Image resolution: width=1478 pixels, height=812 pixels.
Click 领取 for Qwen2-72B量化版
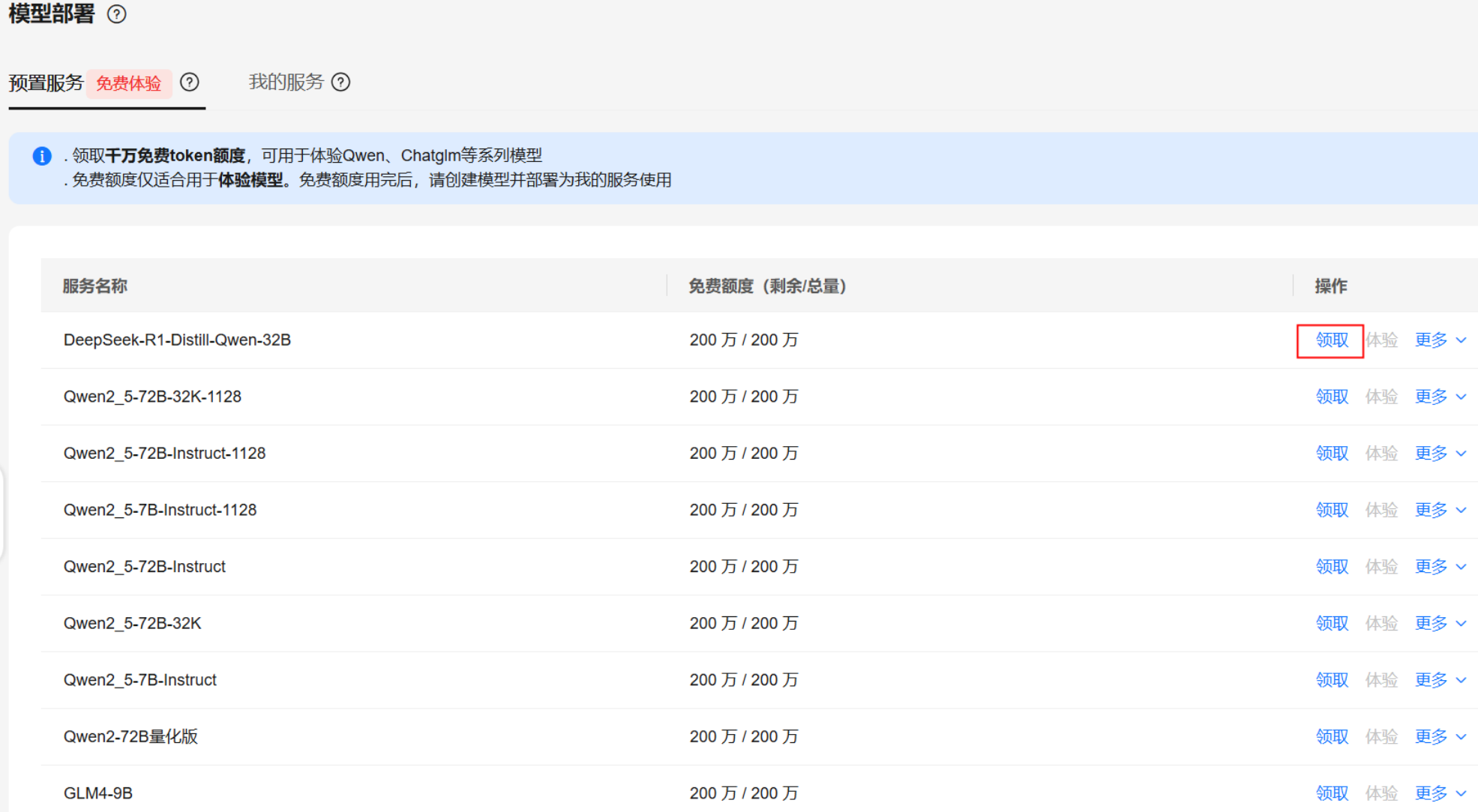point(1332,737)
